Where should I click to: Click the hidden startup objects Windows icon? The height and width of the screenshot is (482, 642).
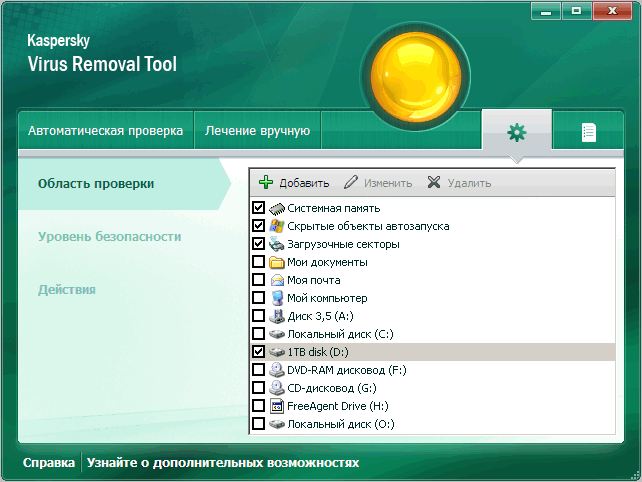pyautogui.click(x=277, y=226)
